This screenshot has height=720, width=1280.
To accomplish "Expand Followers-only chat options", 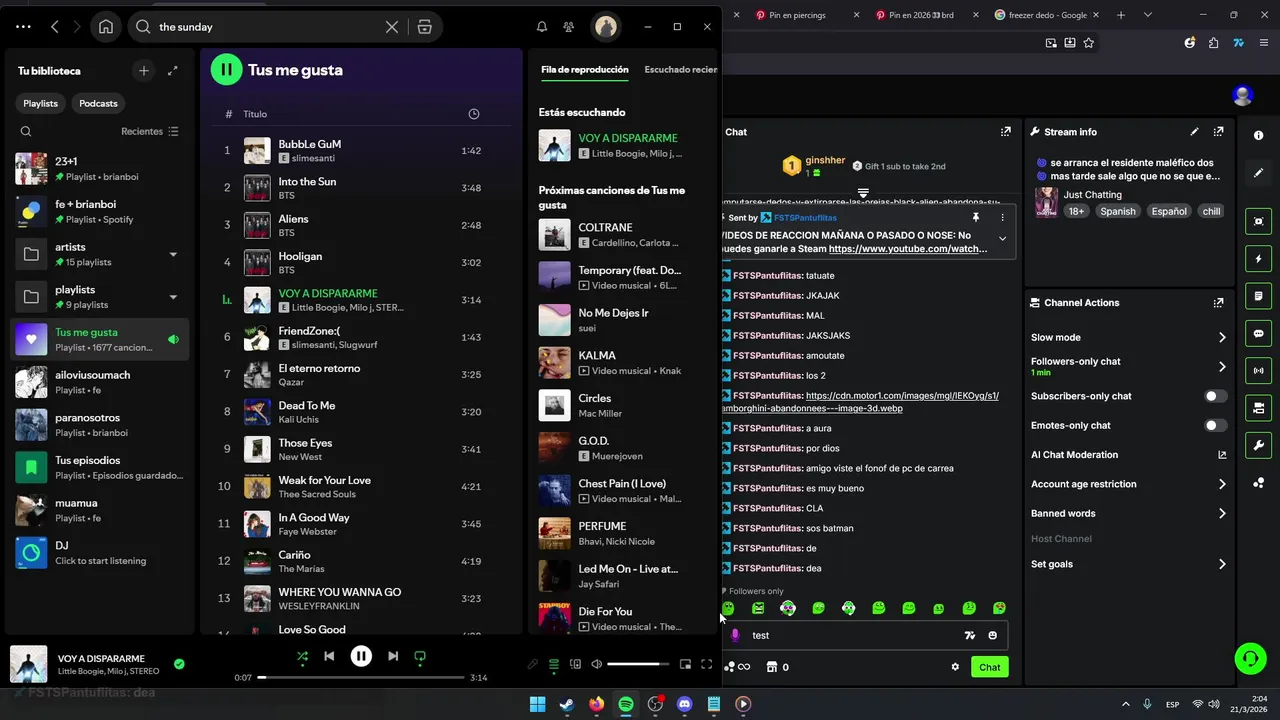I will tap(1222, 366).
